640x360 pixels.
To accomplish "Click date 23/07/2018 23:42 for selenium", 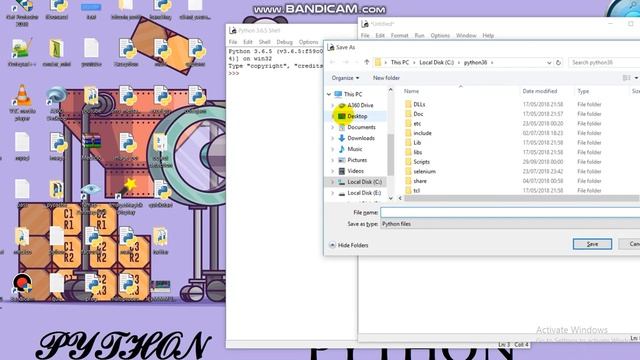I will click(x=543, y=171).
